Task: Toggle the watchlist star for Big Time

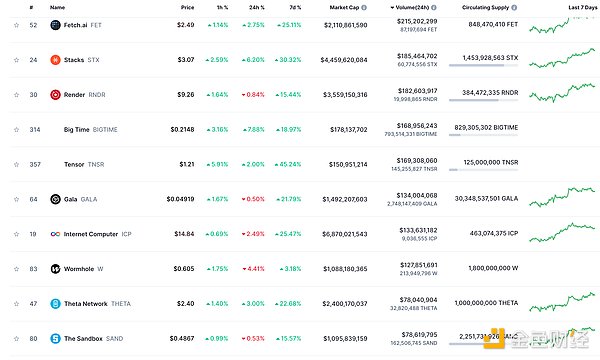Action: 16,130
